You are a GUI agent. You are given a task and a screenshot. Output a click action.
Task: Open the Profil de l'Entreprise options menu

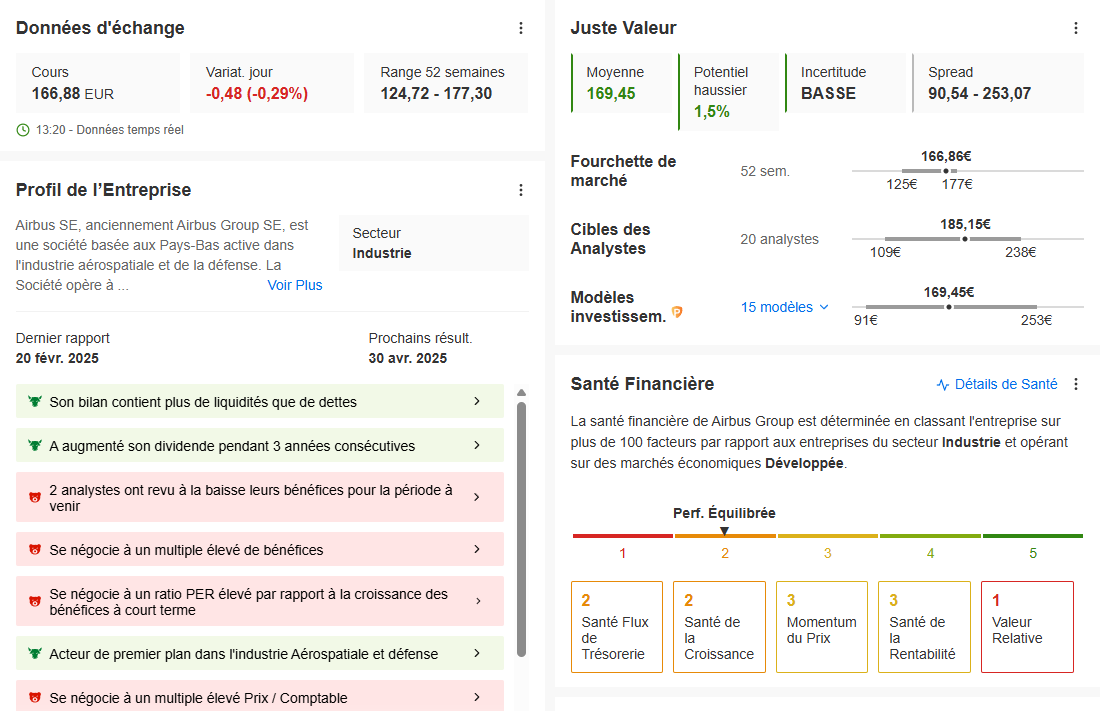(x=521, y=190)
